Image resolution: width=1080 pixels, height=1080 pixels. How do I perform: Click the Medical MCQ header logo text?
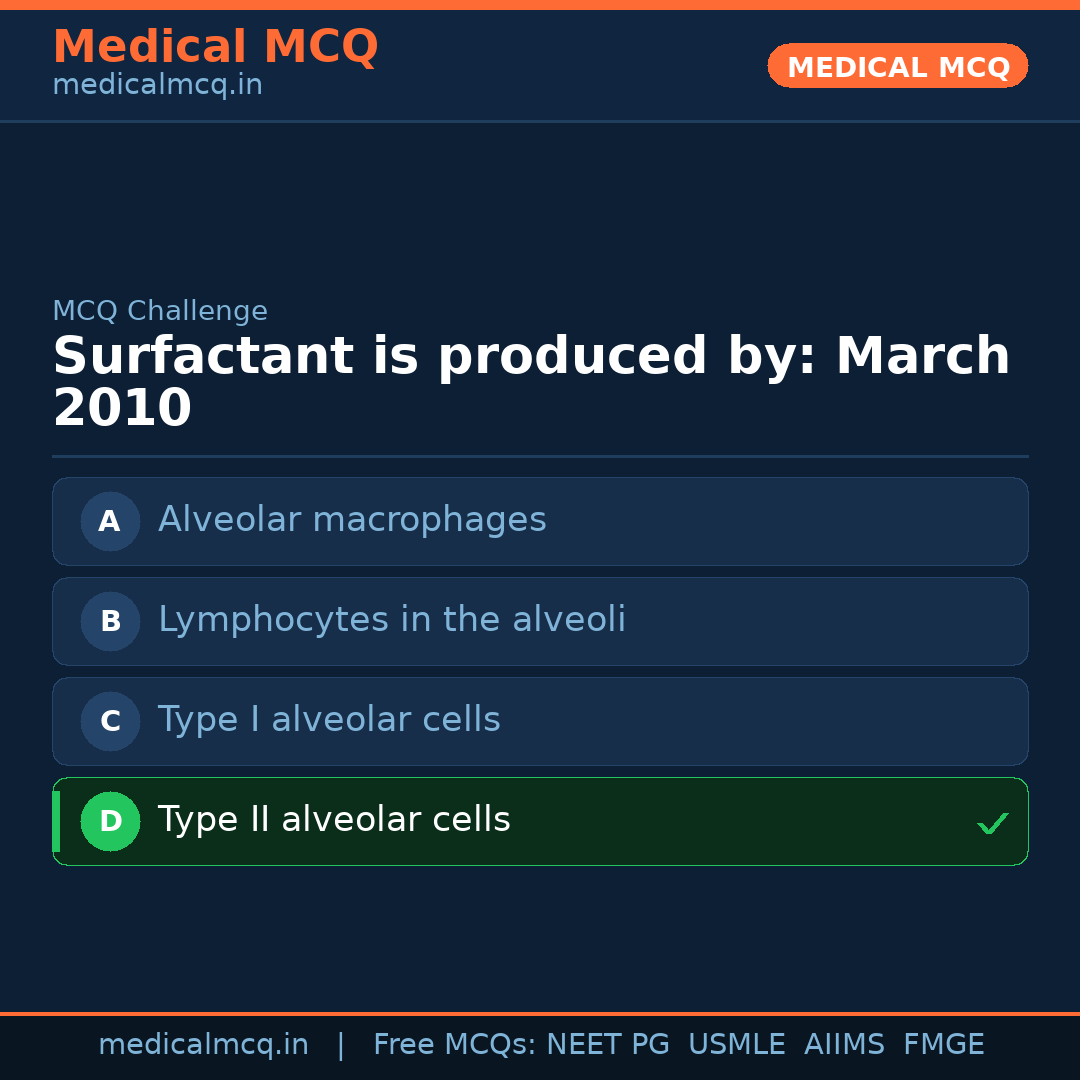pyautogui.click(x=215, y=46)
